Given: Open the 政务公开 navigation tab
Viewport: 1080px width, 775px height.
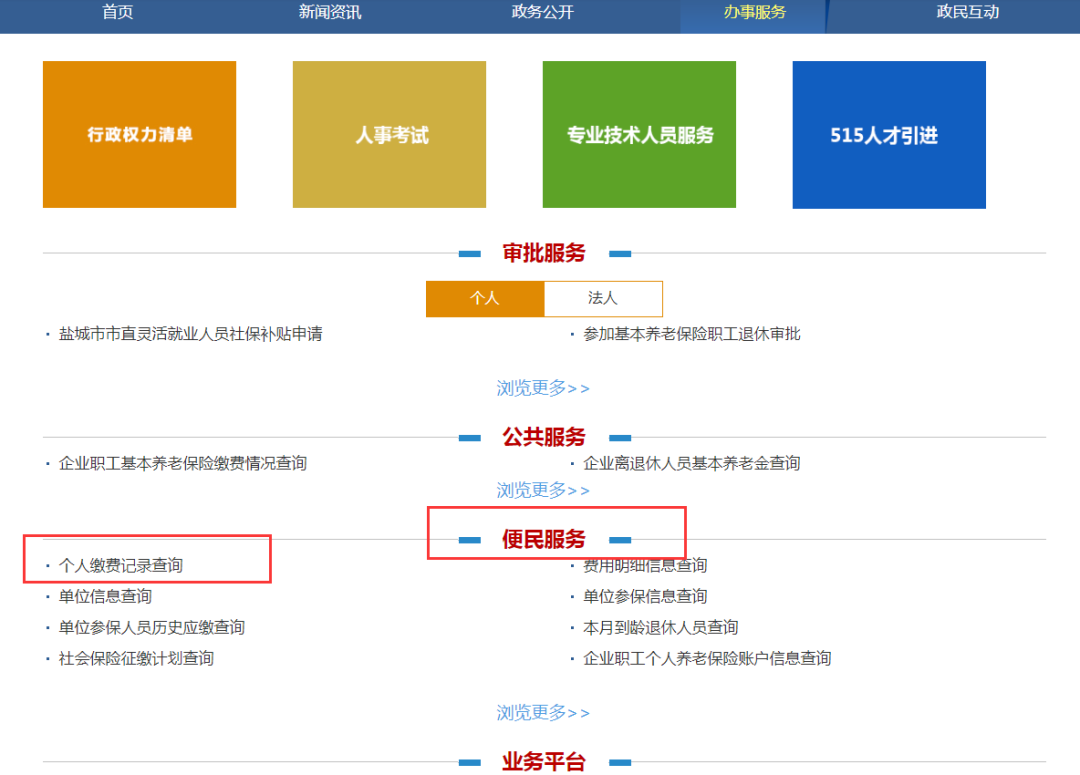Looking at the screenshot, I should coord(543,12).
